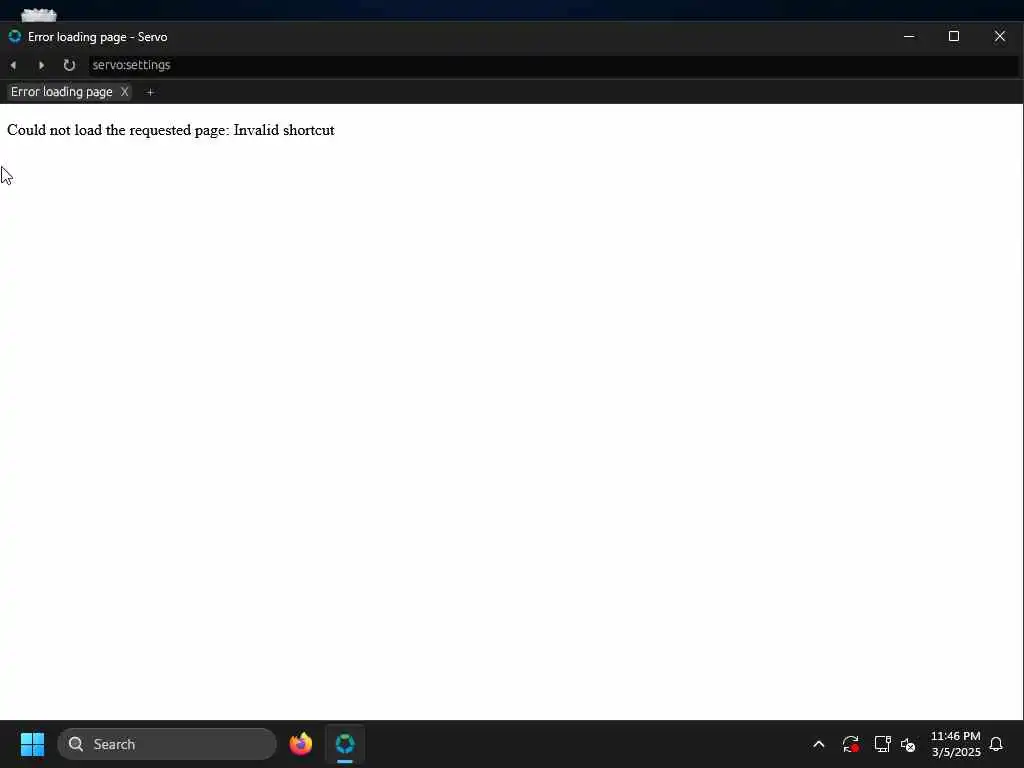Viewport: 1024px width, 768px height.
Task: Show hidden system tray icons
Action: [x=818, y=744]
